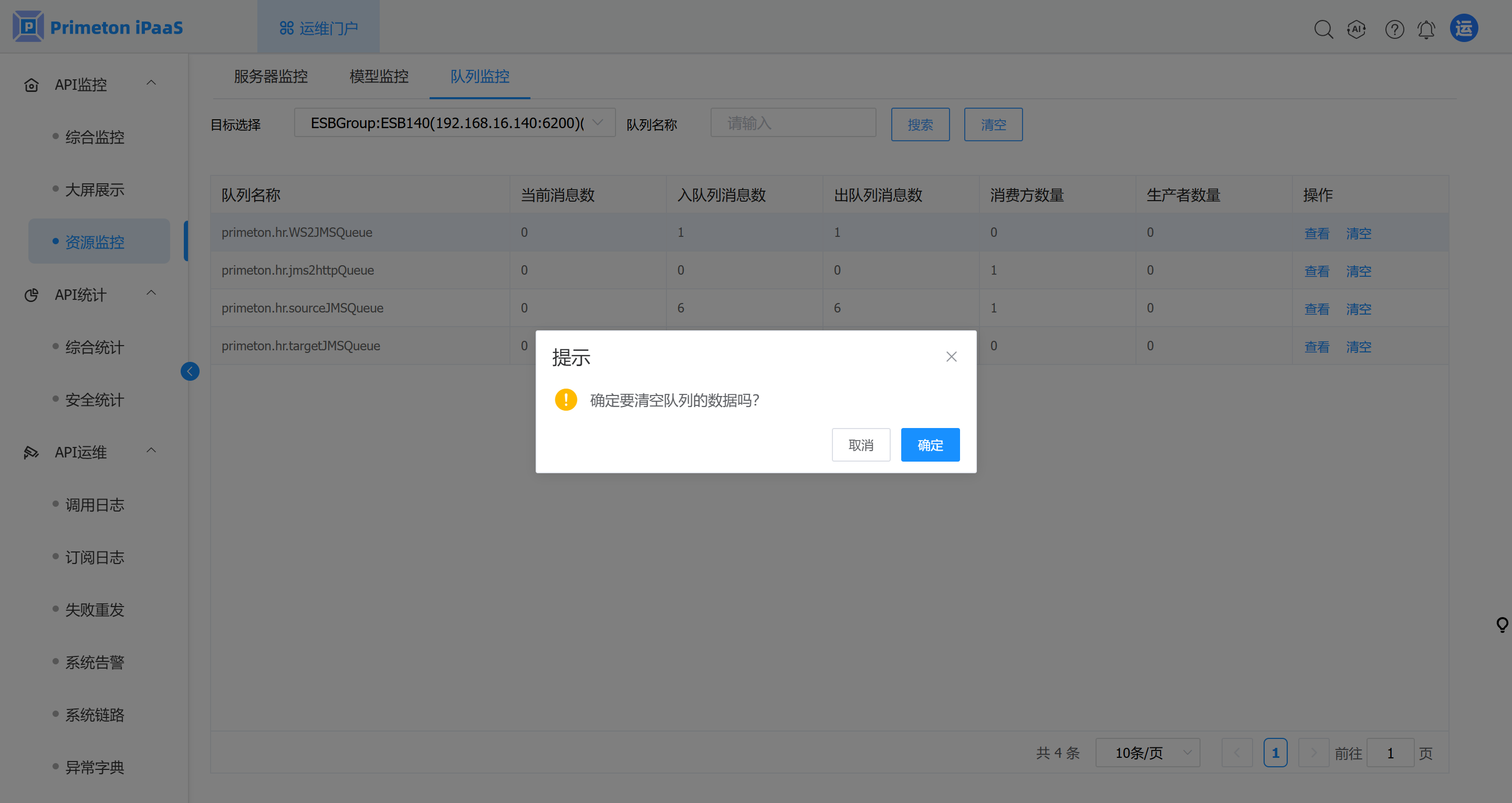This screenshot has width=1512, height=803.
Task: Open the 目标选择 ESBGroup dropdown
Action: (454, 123)
